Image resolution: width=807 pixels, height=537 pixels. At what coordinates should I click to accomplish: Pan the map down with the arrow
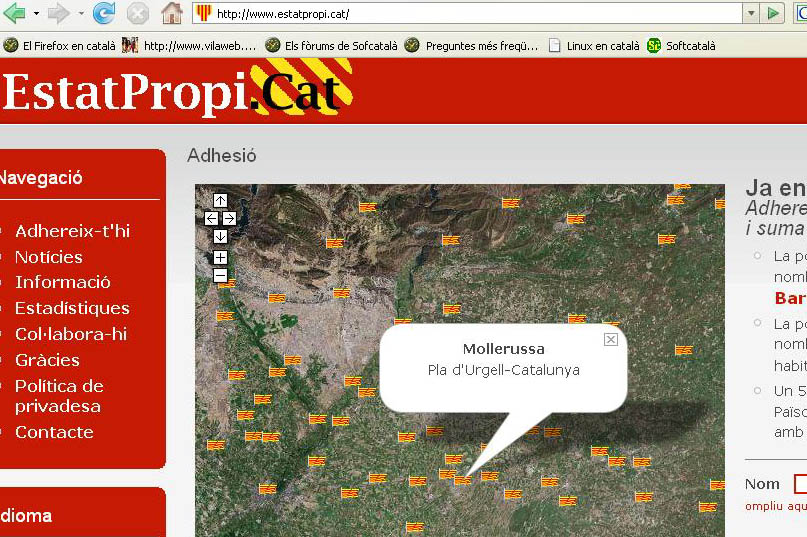tap(220, 236)
